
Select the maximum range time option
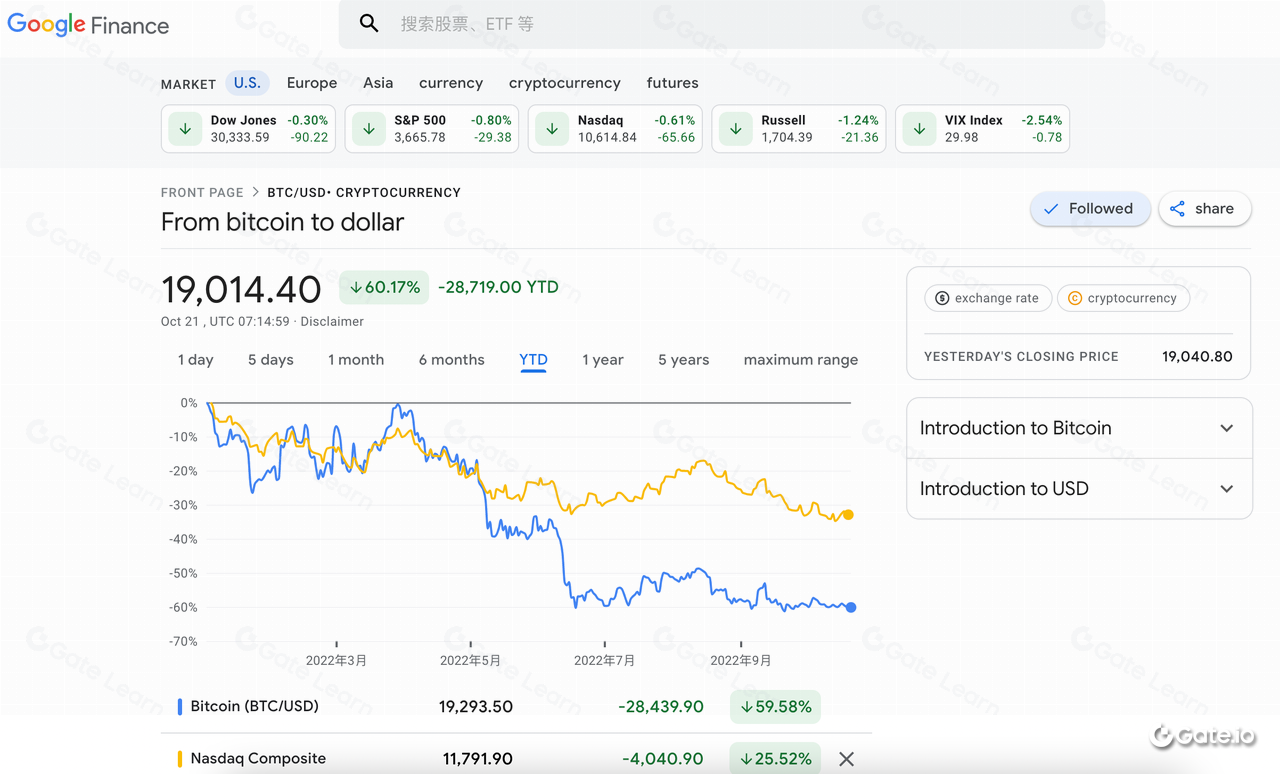(x=800, y=359)
